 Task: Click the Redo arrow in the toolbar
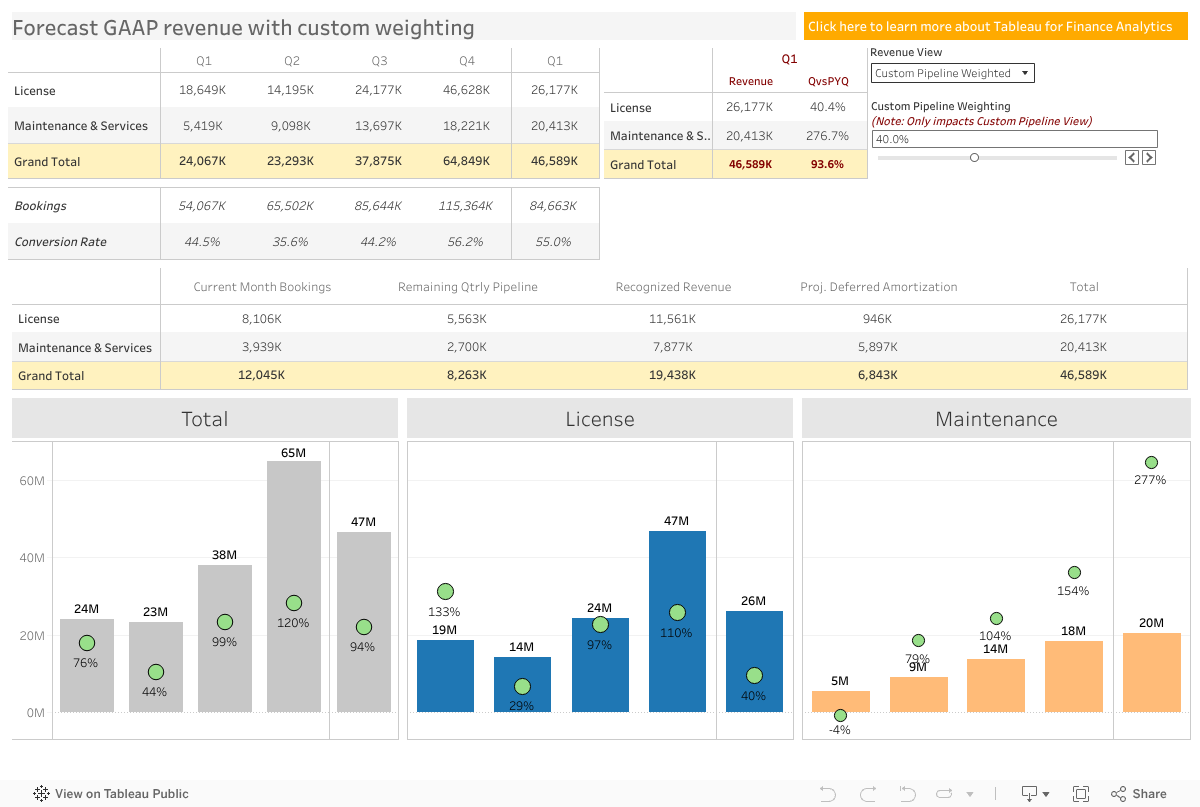coord(868,793)
